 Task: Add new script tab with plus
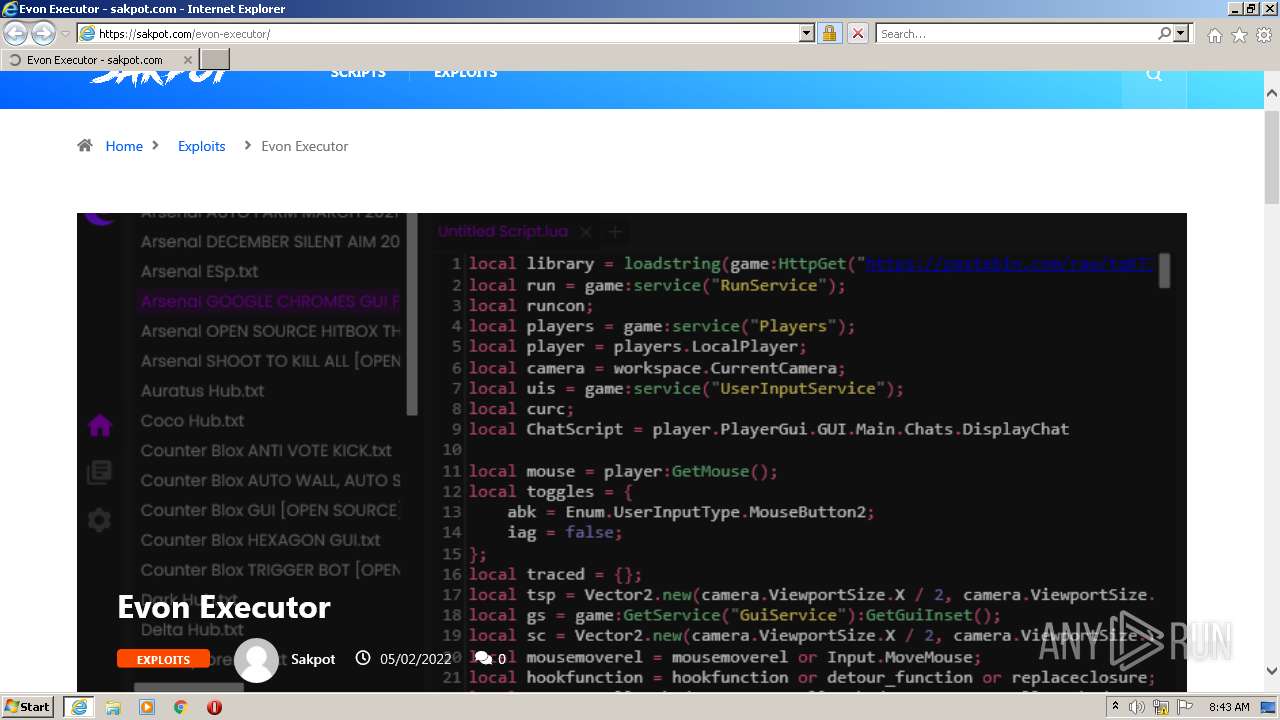tap(615, 232)
